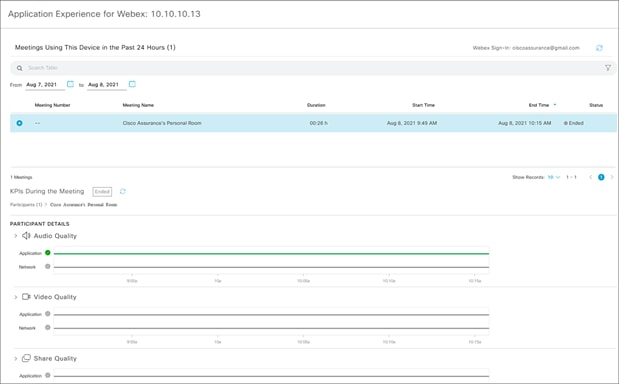The height and width of the screenshot is (384, 619).
Task: Click meeting name Cisco Assurance's Personal Room cell
Action: click(162, 123)
